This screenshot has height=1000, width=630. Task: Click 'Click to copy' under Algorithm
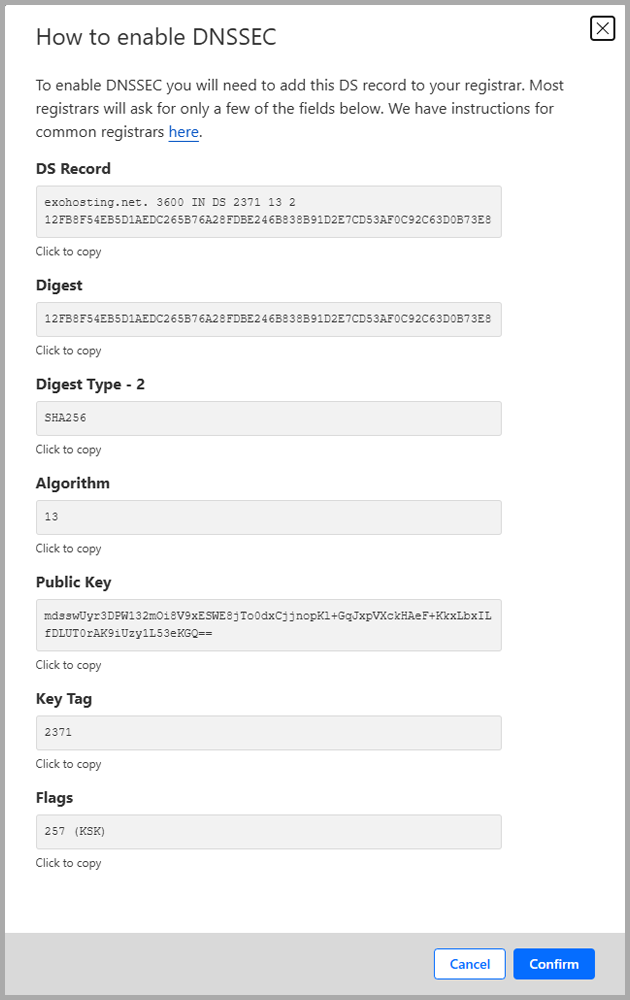tap(68, 548)
